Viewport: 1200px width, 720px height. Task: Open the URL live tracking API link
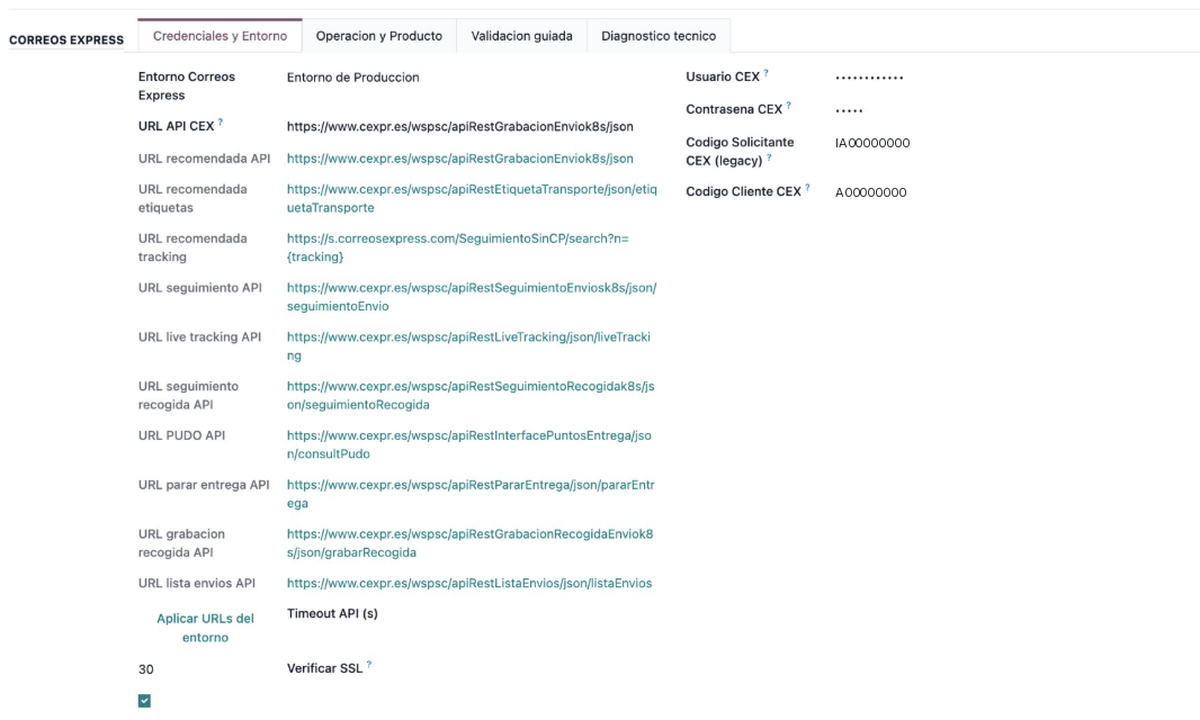pos(469,346)
